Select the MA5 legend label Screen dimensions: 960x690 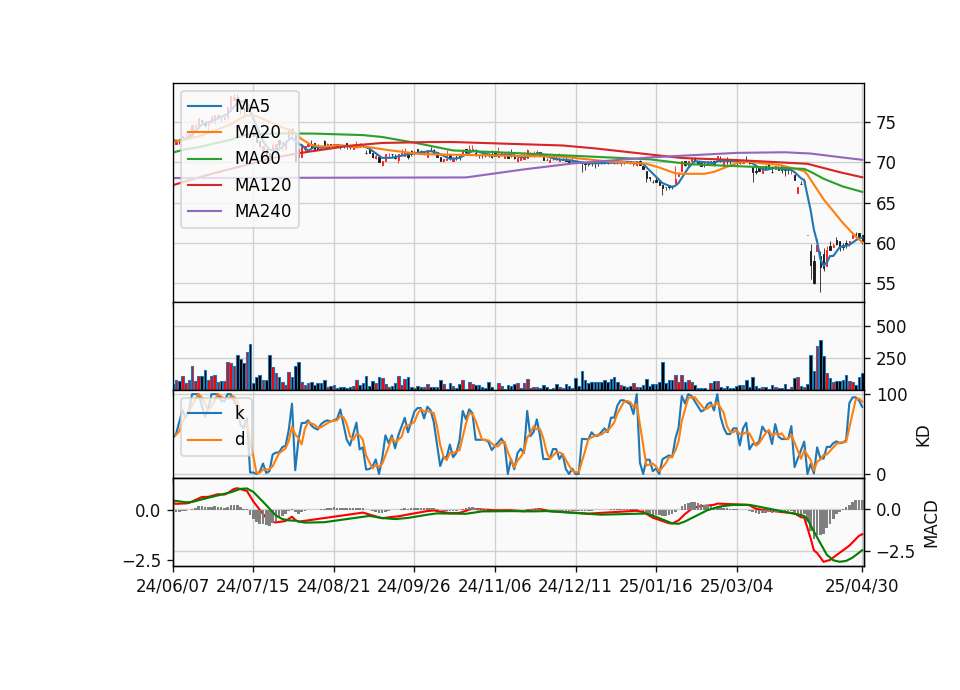click(x=252, y=106)
